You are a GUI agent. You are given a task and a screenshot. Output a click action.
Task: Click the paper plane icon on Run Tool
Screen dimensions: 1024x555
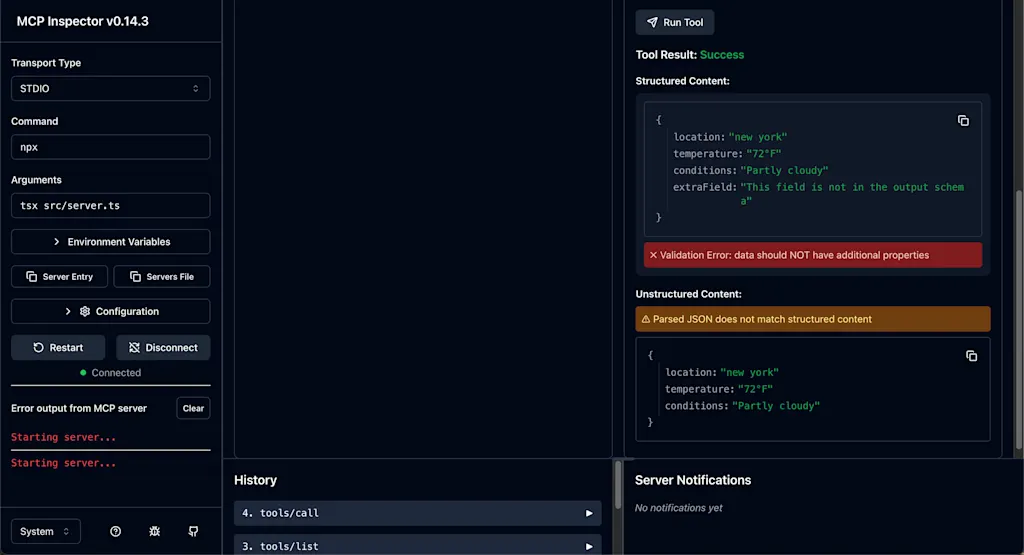652,22
